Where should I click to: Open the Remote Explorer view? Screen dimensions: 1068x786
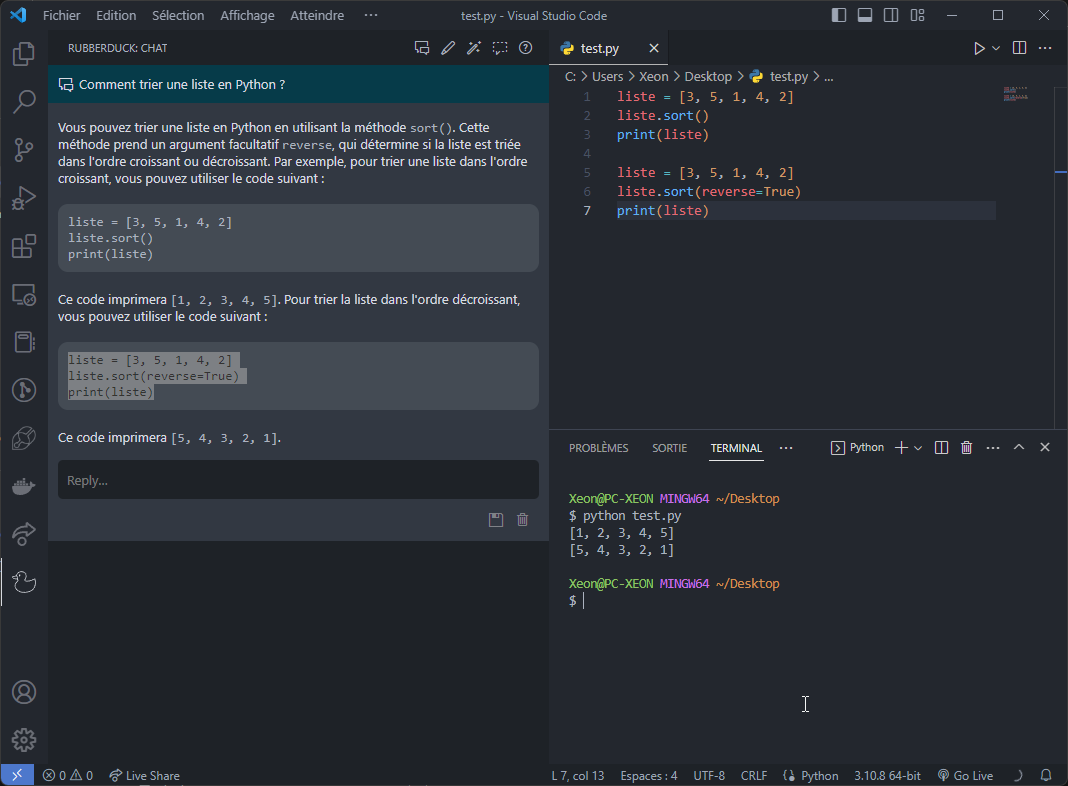[x=24, y=294]
